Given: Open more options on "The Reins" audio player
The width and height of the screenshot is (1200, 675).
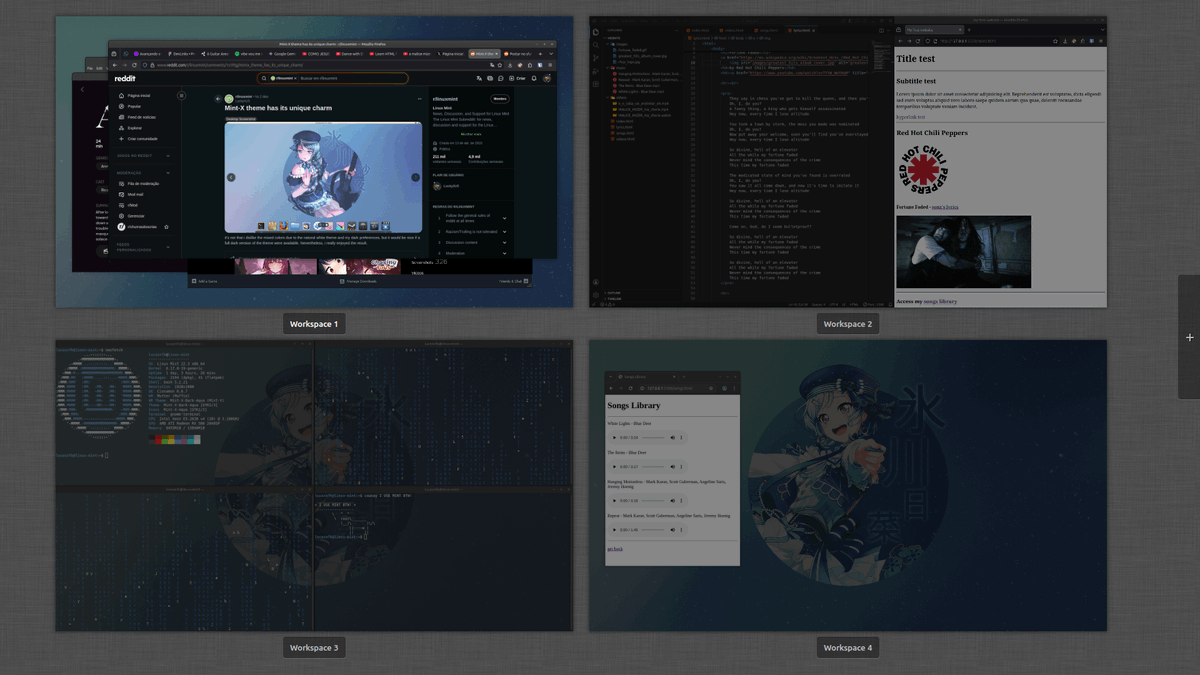Looking at the screenshot, I should [x=681, y=467].
